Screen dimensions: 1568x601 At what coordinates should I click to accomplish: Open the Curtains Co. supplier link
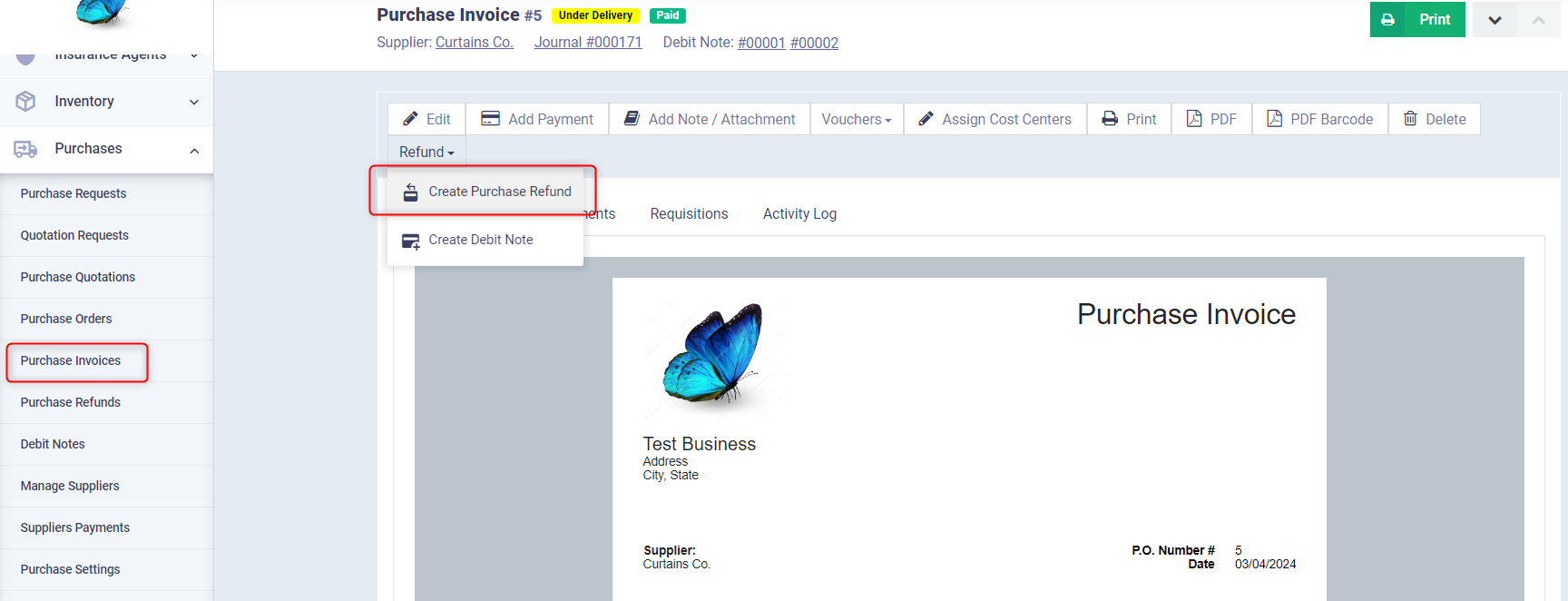[474, 43]
